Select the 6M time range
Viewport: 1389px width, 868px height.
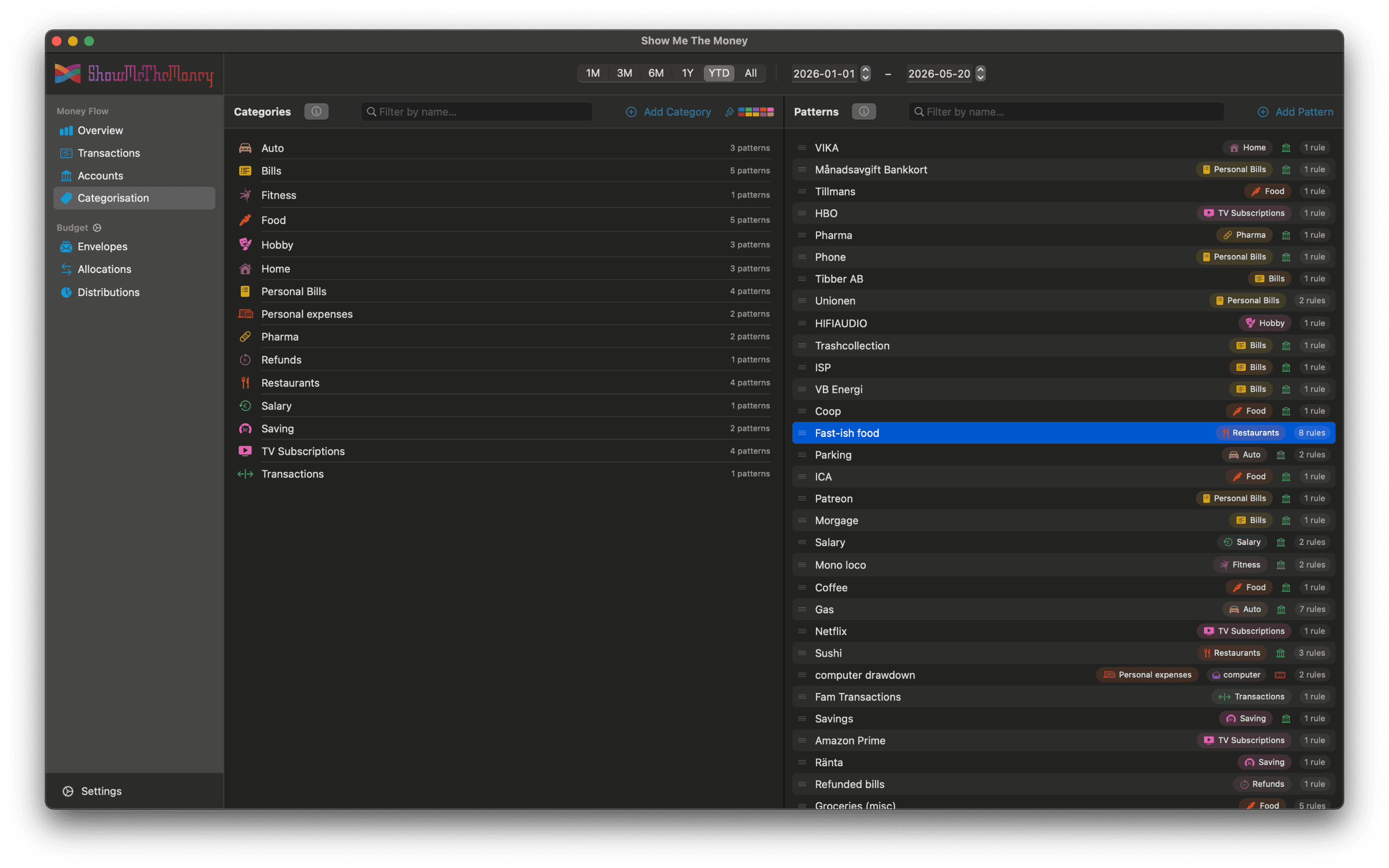(655, 73)
